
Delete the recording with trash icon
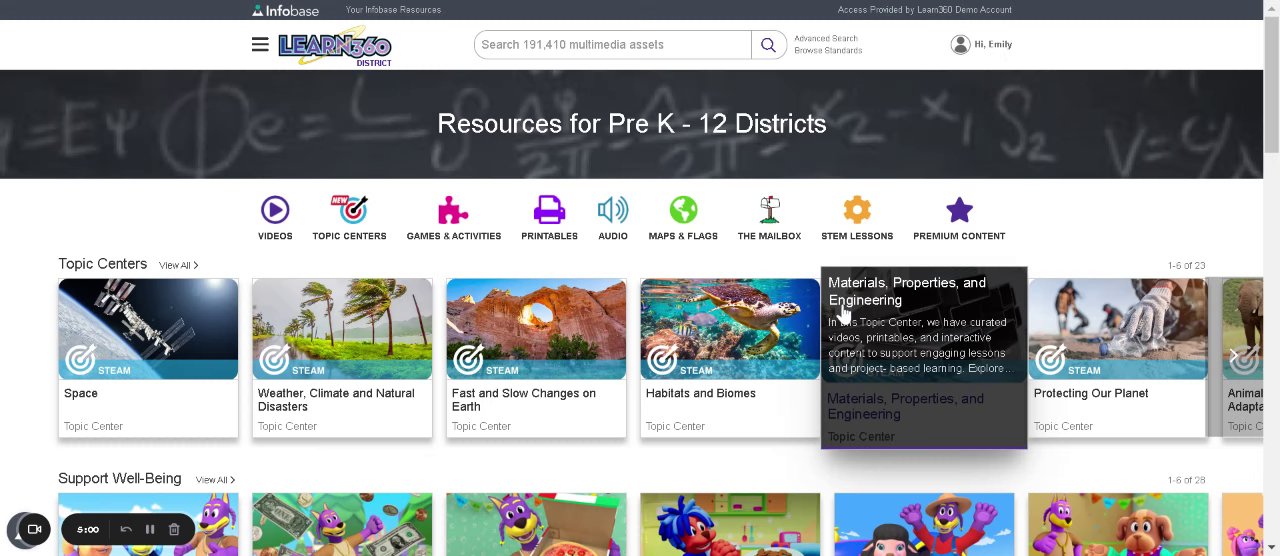(x=174, y=529)
